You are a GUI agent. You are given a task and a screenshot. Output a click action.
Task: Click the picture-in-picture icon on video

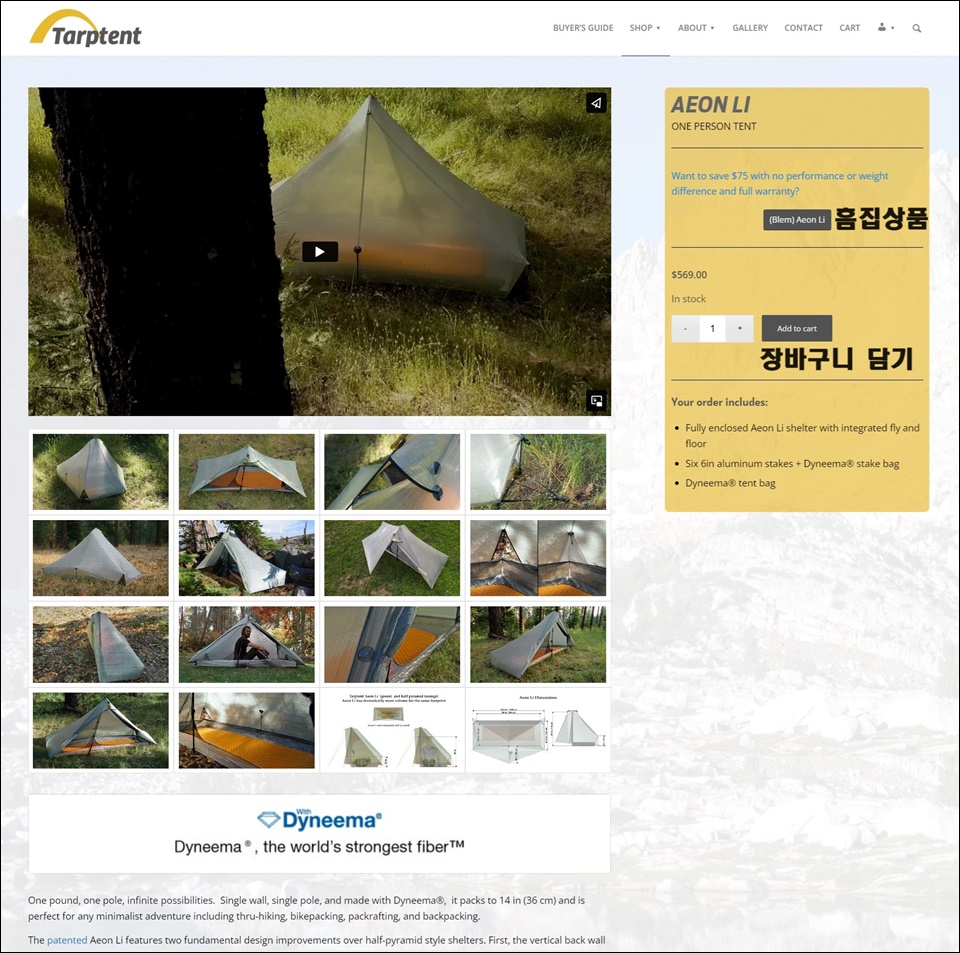596,401
